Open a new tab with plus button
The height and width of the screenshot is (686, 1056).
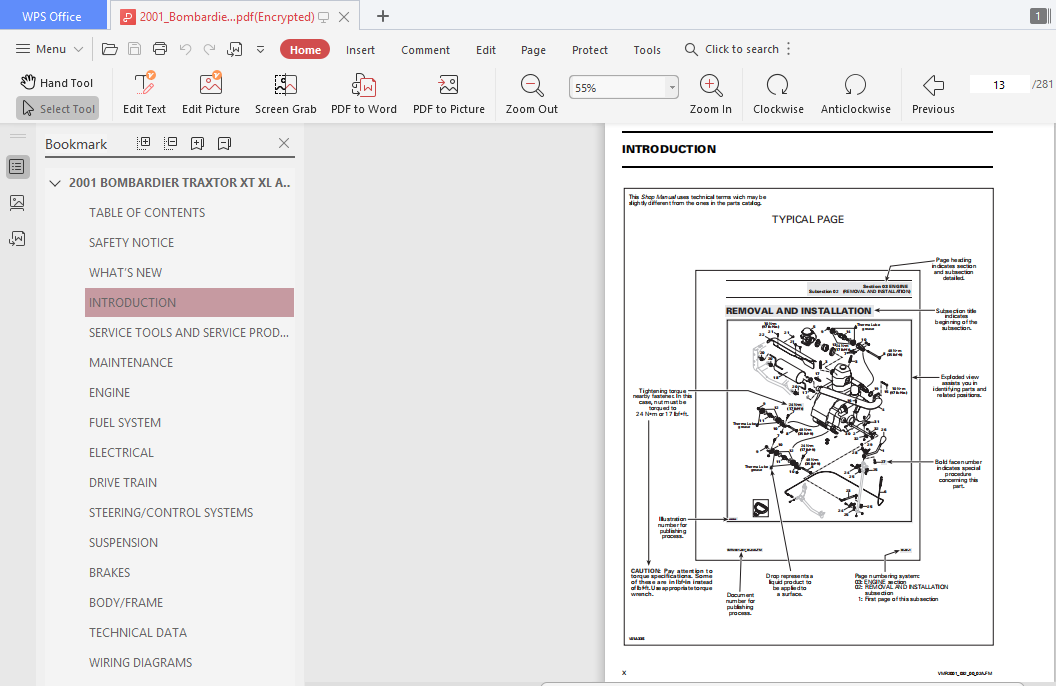(383, 16)
